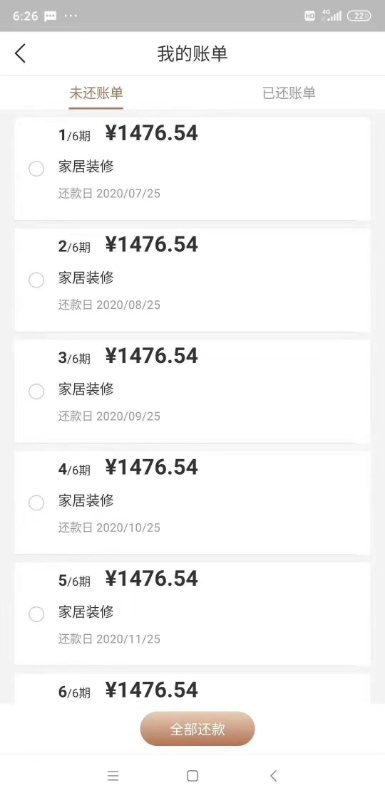Select radio button for installment 2/6期
Image resolution: width=385 pixels, height=800 pixels.
[36, 280]
